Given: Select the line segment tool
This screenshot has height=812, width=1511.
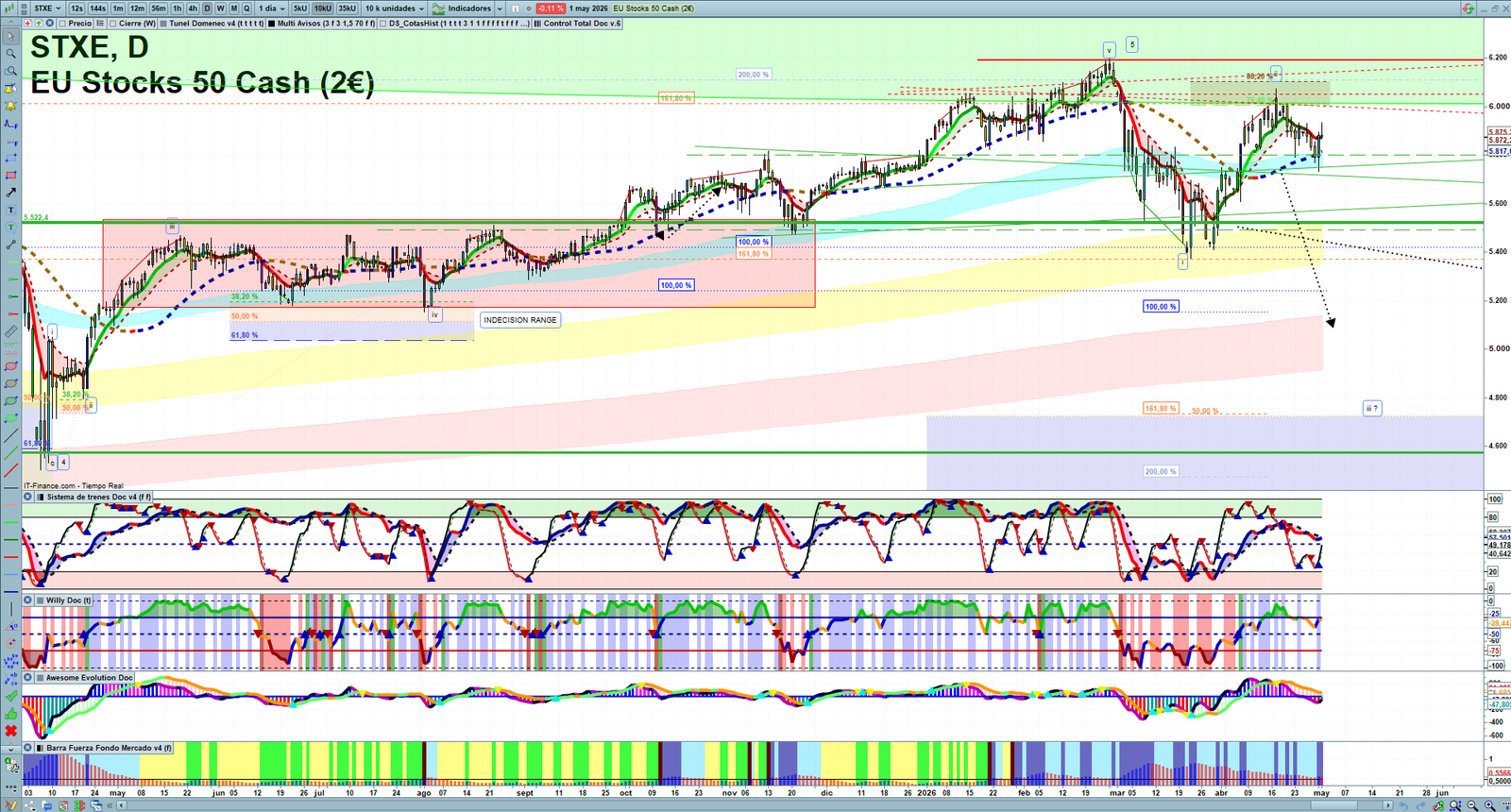Looking at the screenshot, I should click(x=10, y=245).
